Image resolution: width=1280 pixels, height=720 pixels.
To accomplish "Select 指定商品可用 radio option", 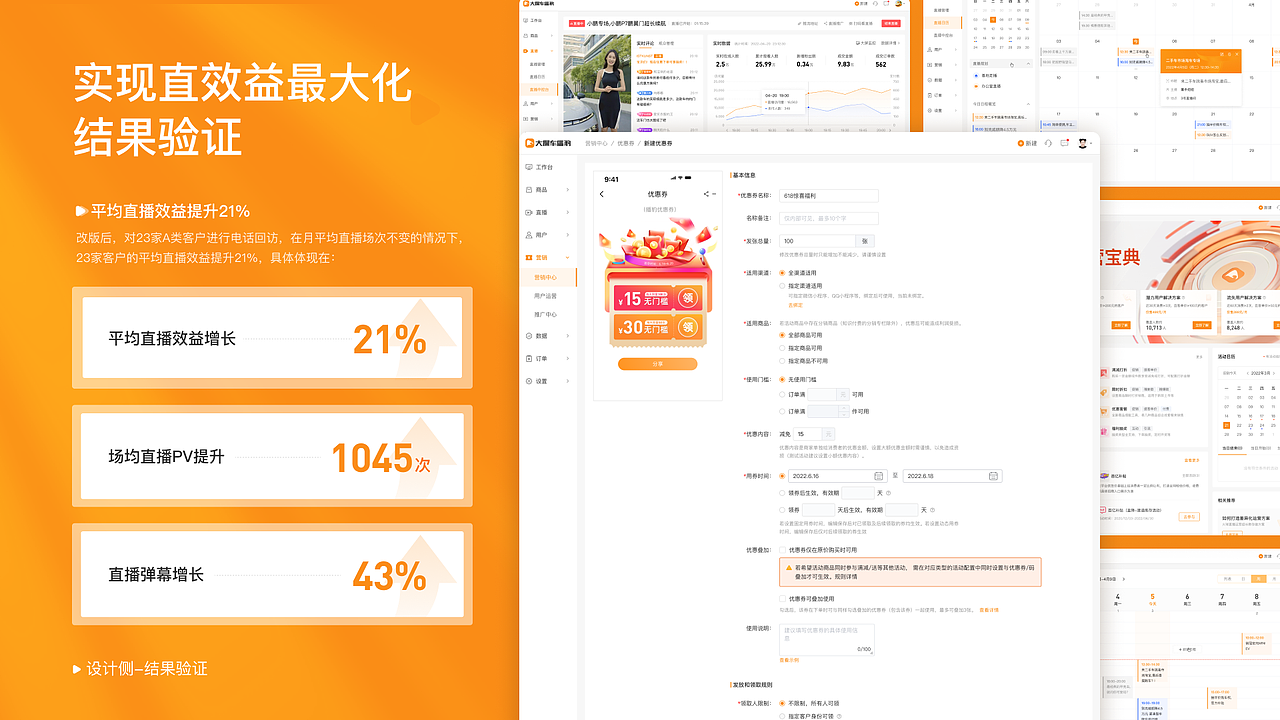I will pyautogui.click(x=782, y=348).
